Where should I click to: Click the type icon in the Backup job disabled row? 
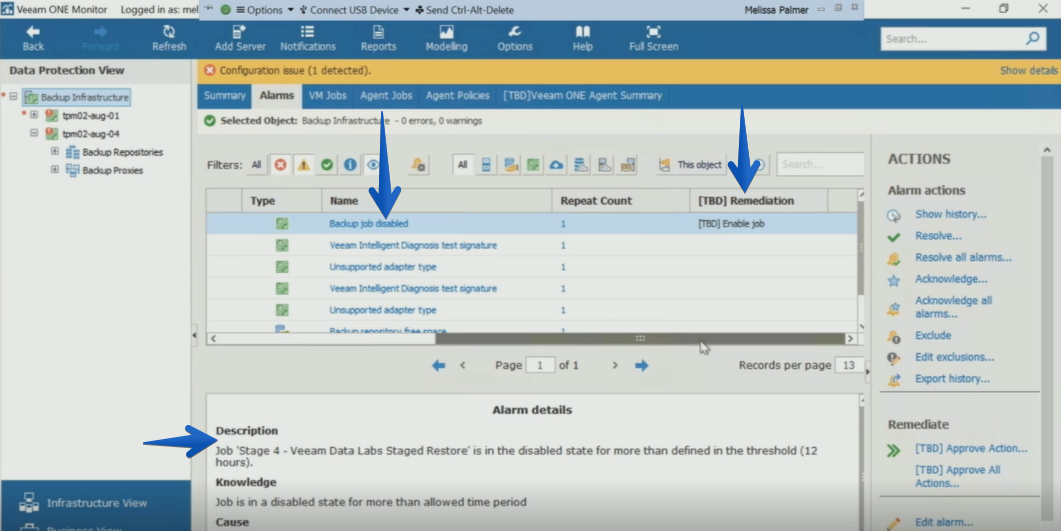pyautogui.click(x=282, y=224)
